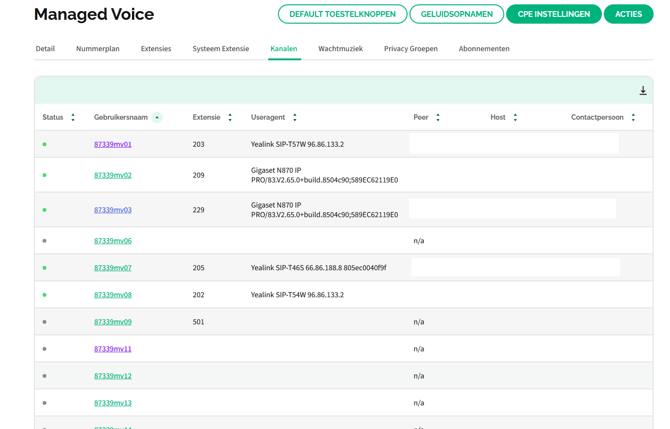Sort table by Status column arrows
Screen dimensions: 670x429
(73, 118)
